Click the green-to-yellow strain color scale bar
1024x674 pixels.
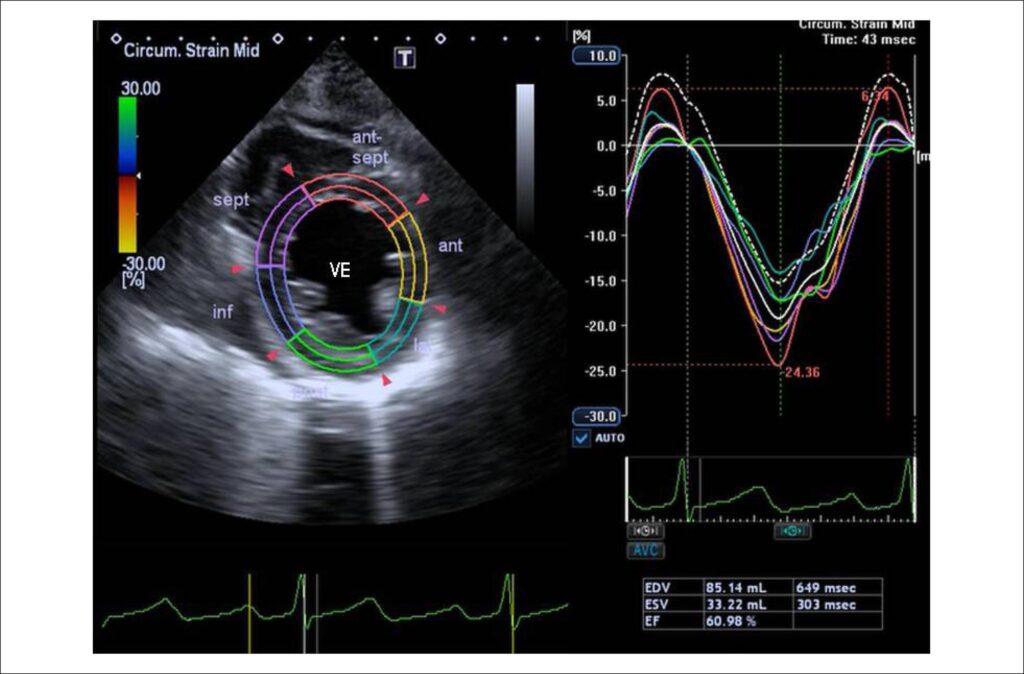127,175
